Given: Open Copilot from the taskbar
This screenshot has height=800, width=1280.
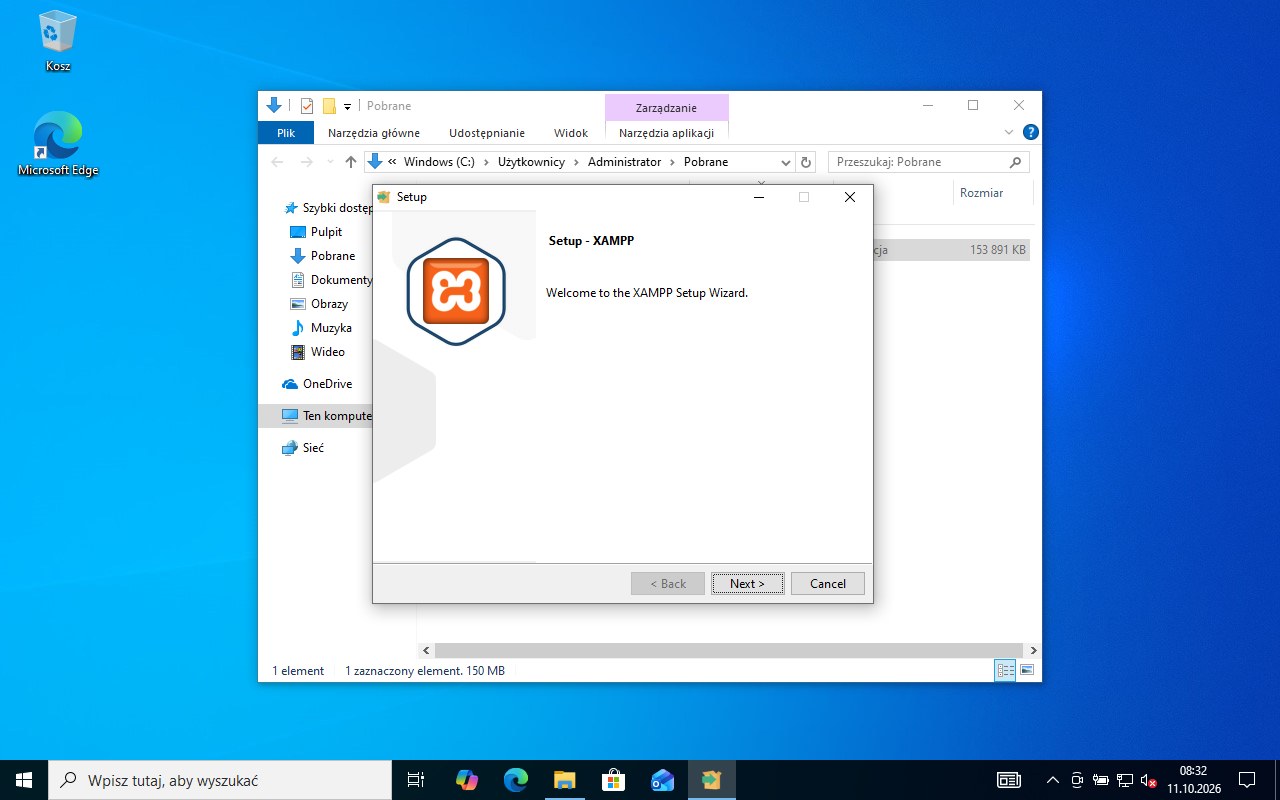Looking at the screenshot, I should 466,780.
